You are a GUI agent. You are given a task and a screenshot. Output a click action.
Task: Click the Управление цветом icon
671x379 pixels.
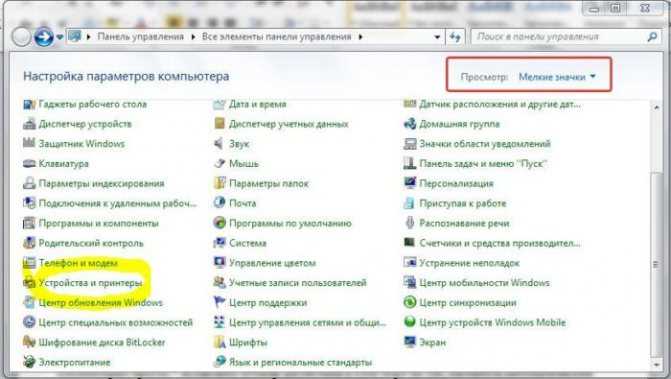pos(219,263)
